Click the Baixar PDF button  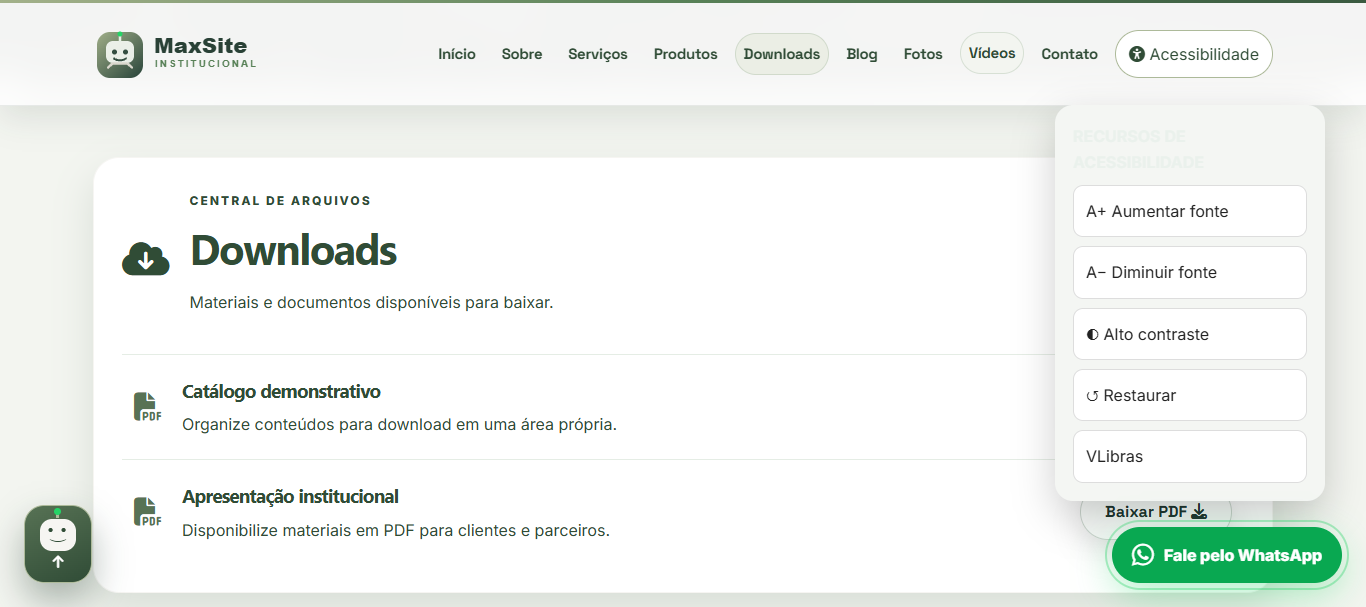(x=1156, y=511)
